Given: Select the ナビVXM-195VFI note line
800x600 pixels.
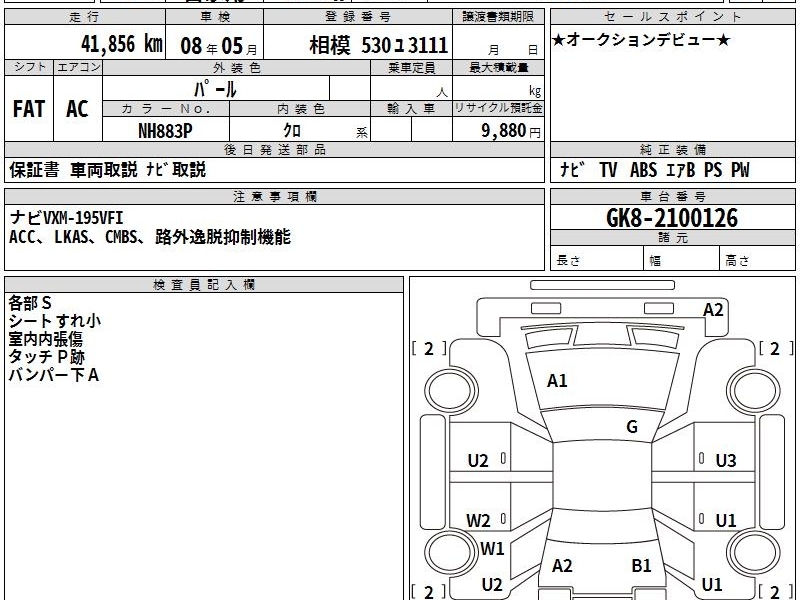Looking at the screenshot, I should 66,218.
